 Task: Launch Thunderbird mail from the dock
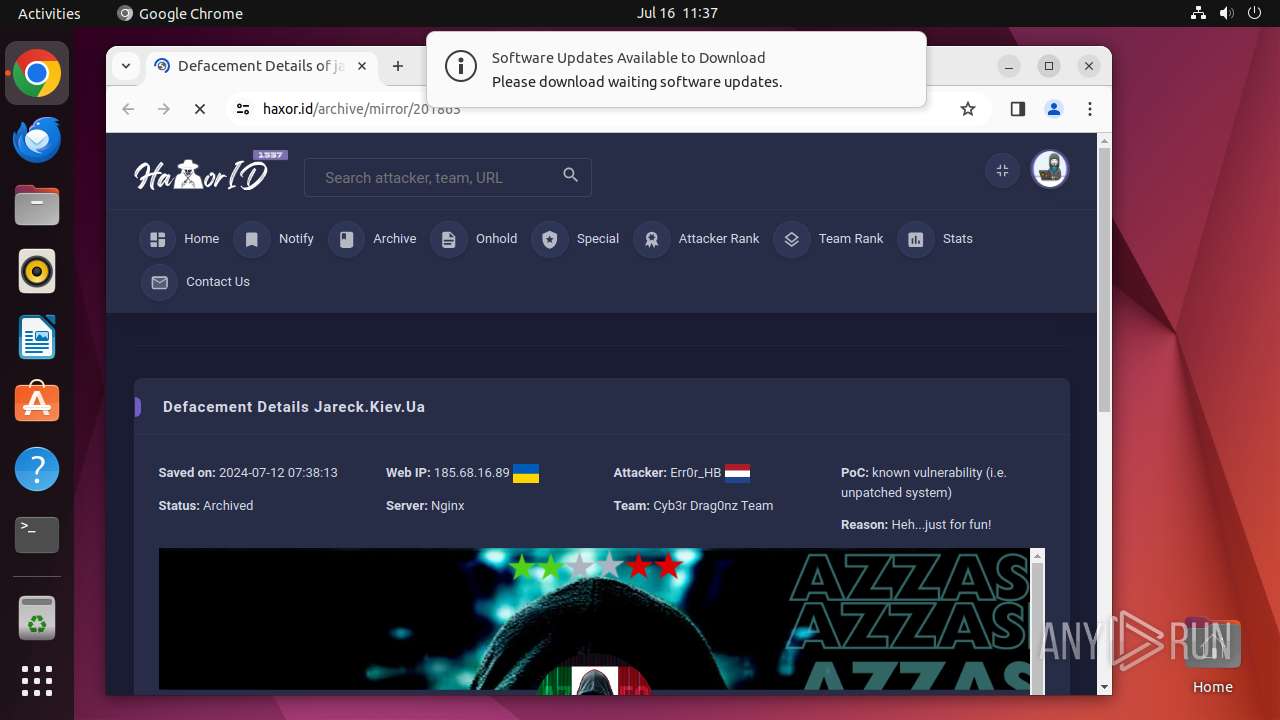pos(37,140)
